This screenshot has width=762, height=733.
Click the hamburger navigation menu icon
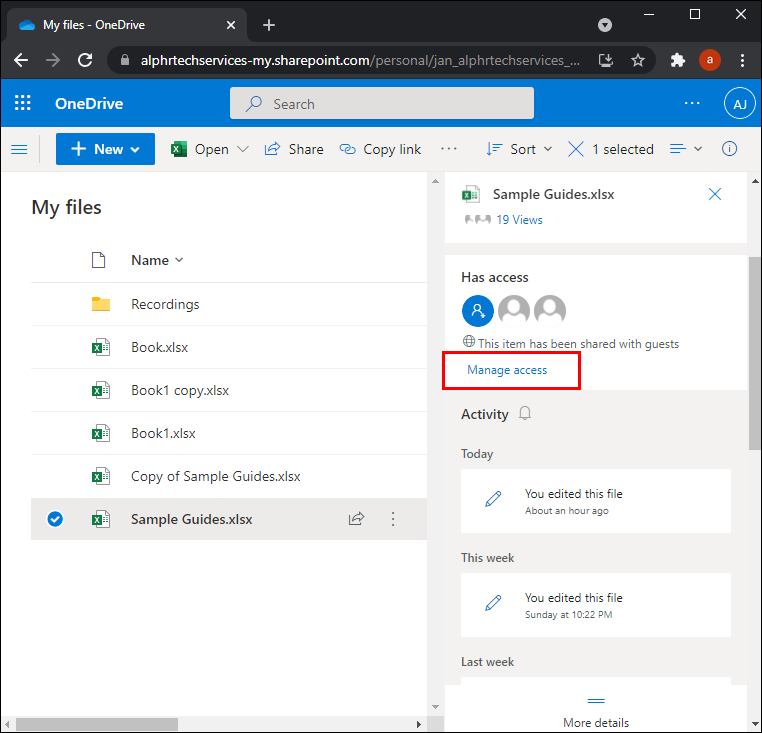point(19,149)
